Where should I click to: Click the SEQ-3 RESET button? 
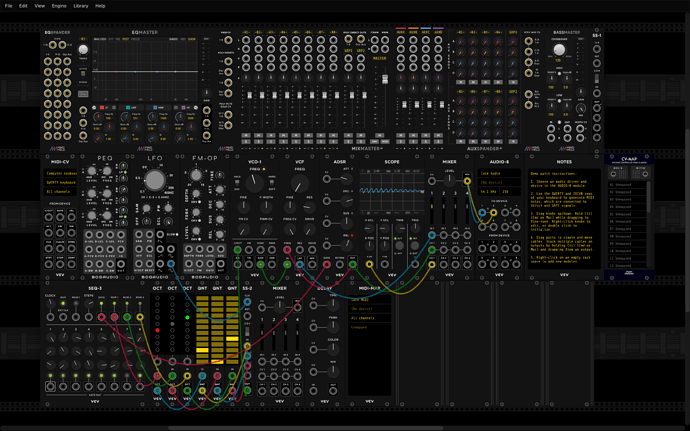pyautogui.click(x=76, y=303)
